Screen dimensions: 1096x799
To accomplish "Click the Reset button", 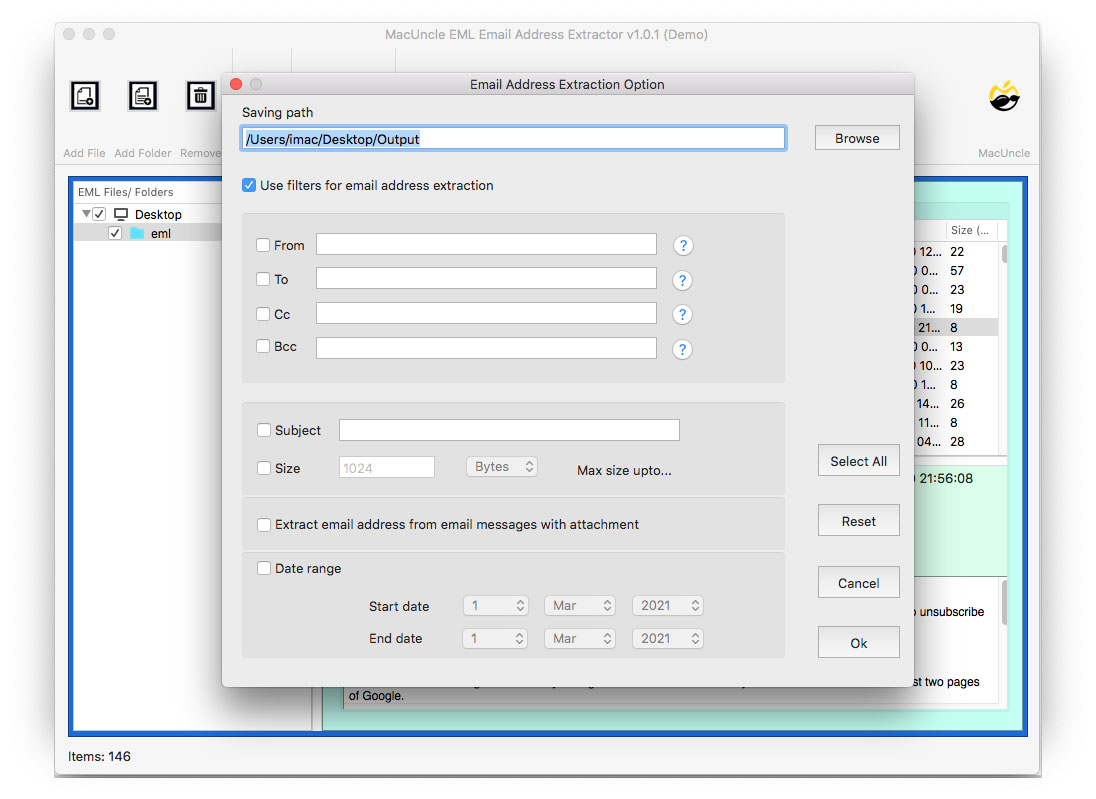I will pos(858,521).
